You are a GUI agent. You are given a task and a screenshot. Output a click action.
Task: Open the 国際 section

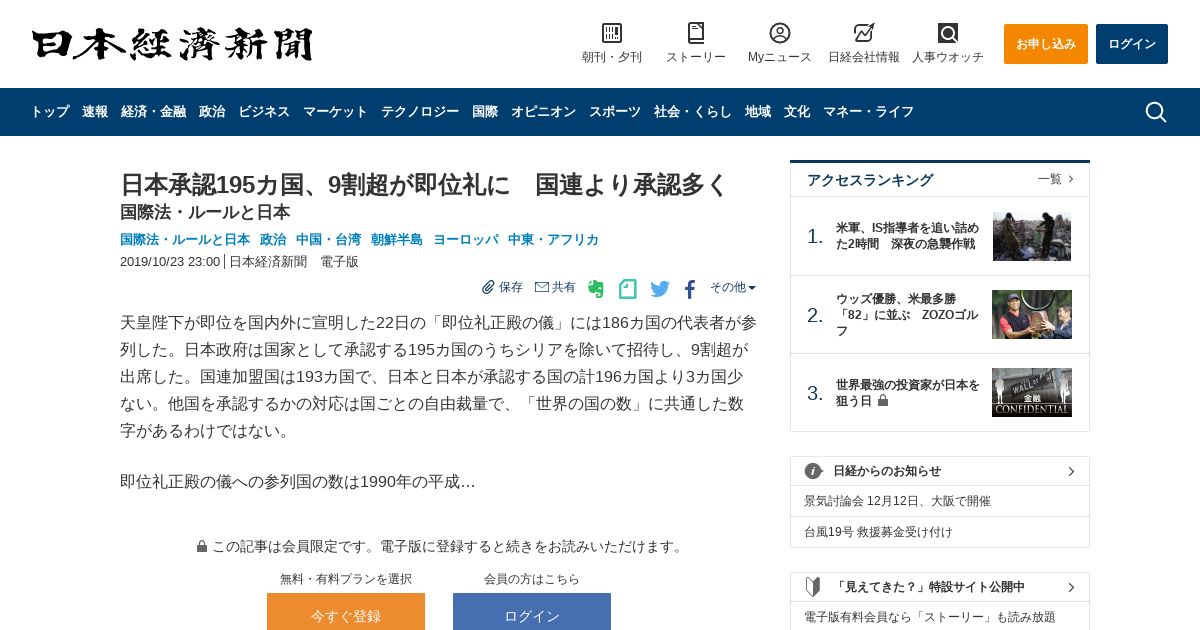485,112
